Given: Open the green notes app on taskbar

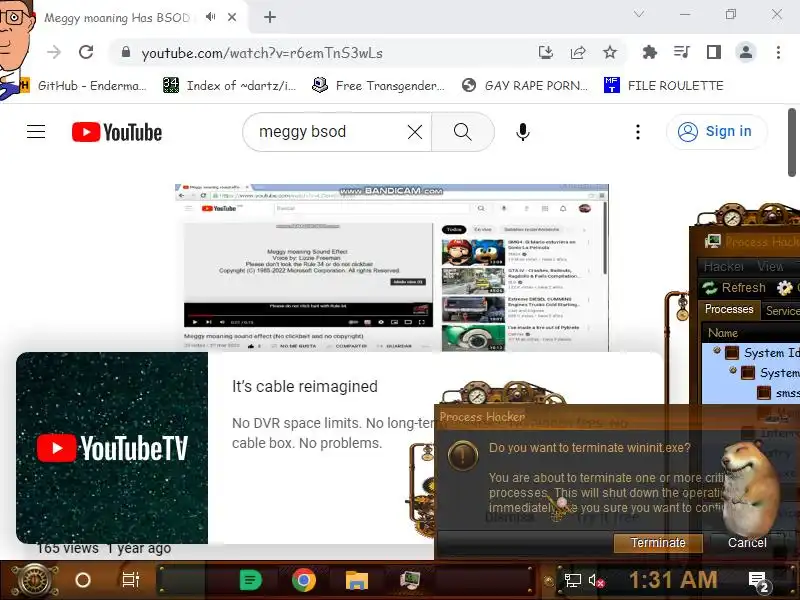Looking at the screenshot, I should tap(251, 580).
